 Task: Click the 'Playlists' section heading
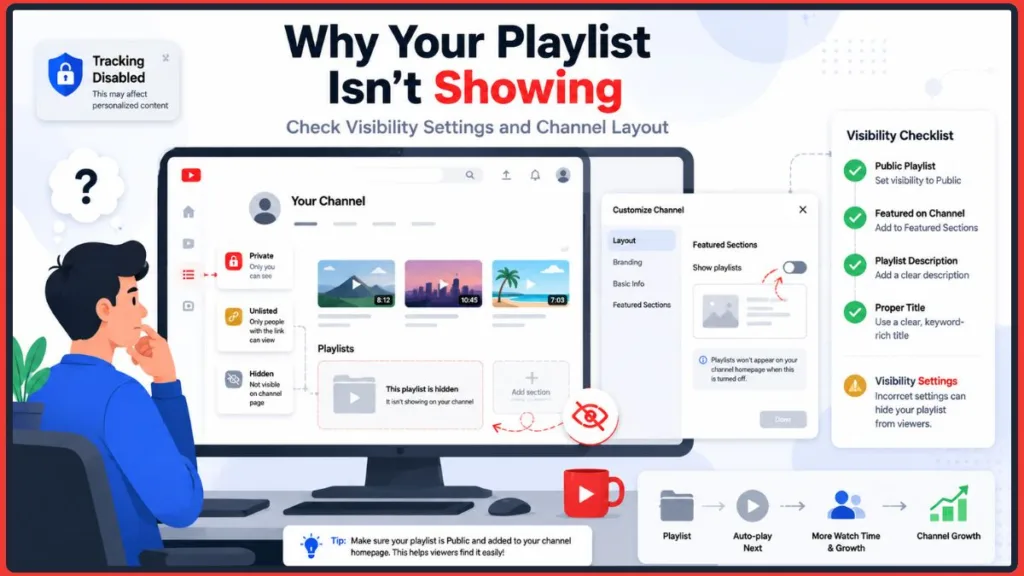coord(336,349)
